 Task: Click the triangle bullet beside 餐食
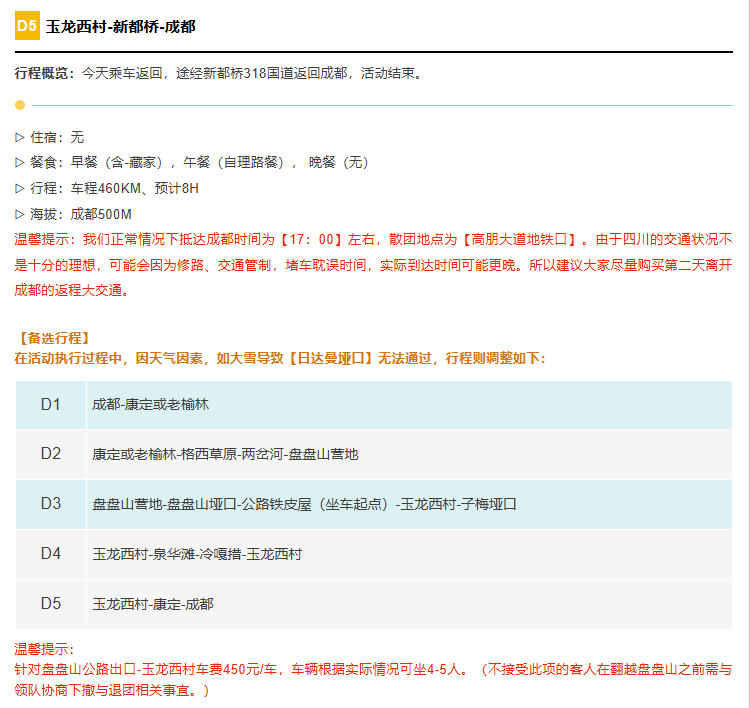pos(20,163)
